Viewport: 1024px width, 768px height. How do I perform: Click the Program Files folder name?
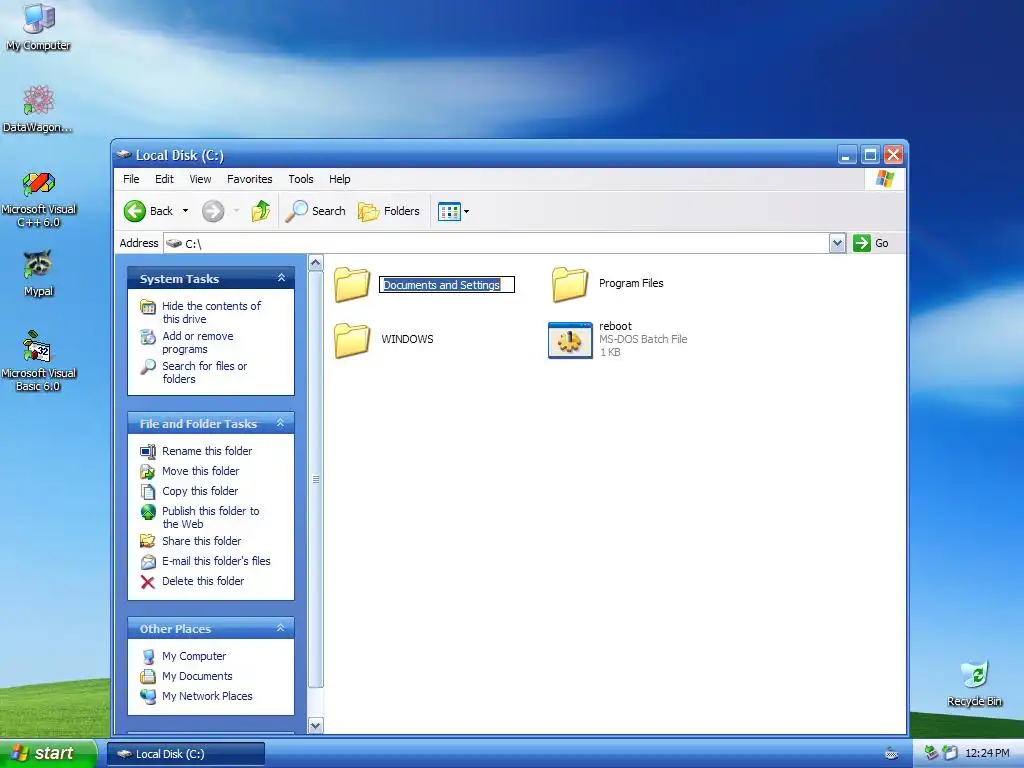coord(631,283)
